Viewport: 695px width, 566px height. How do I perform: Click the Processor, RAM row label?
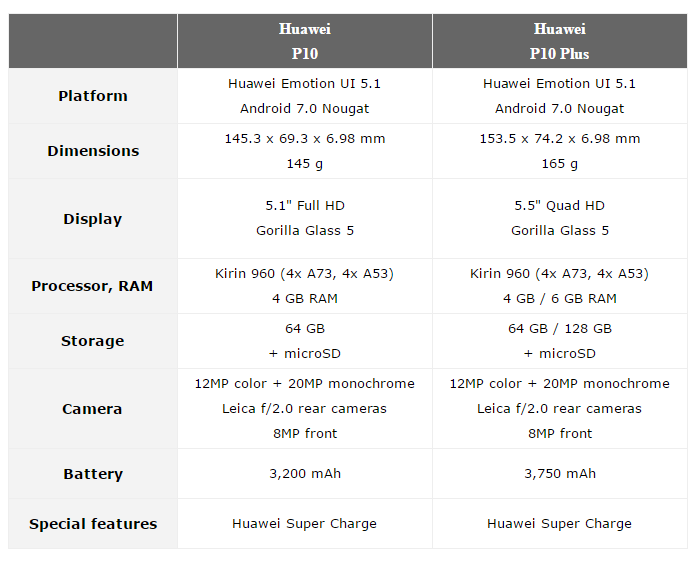[x=93, y=286]
